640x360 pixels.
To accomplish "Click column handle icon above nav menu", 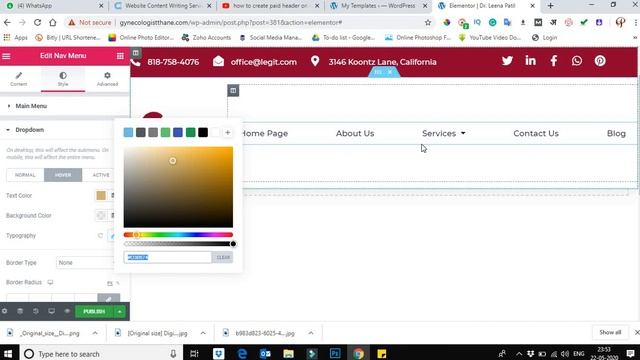I will pos(233,91).
